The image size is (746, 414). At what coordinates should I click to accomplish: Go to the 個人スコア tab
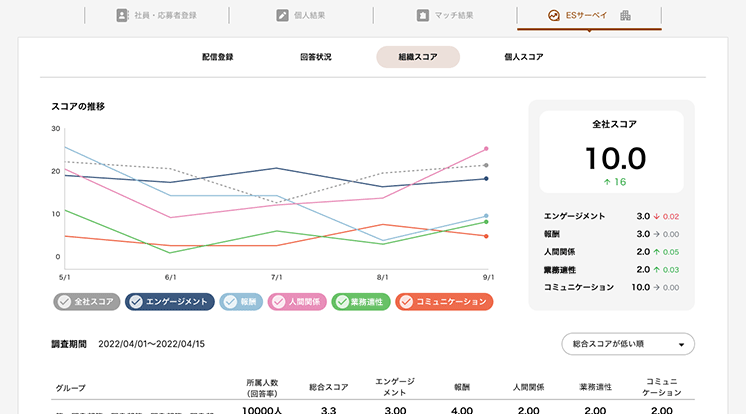[x=524, y=57]
